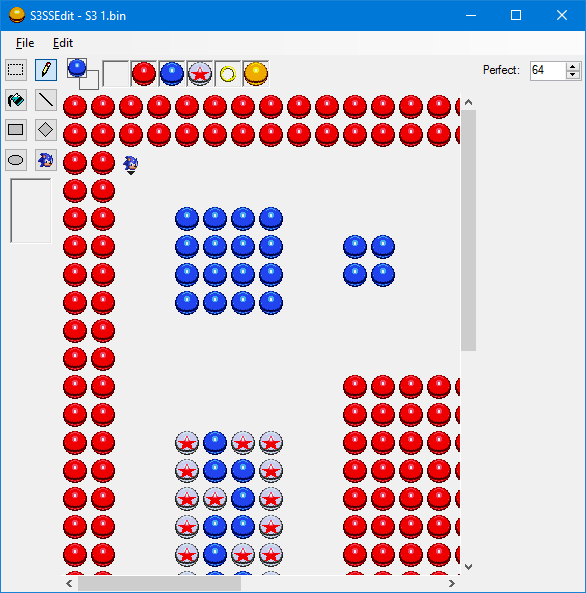Image resolution: width=586 pixels, height=593 pixels.
Task: Click top-left blue sphere of 4x4 block
Action: click(187, 219)
